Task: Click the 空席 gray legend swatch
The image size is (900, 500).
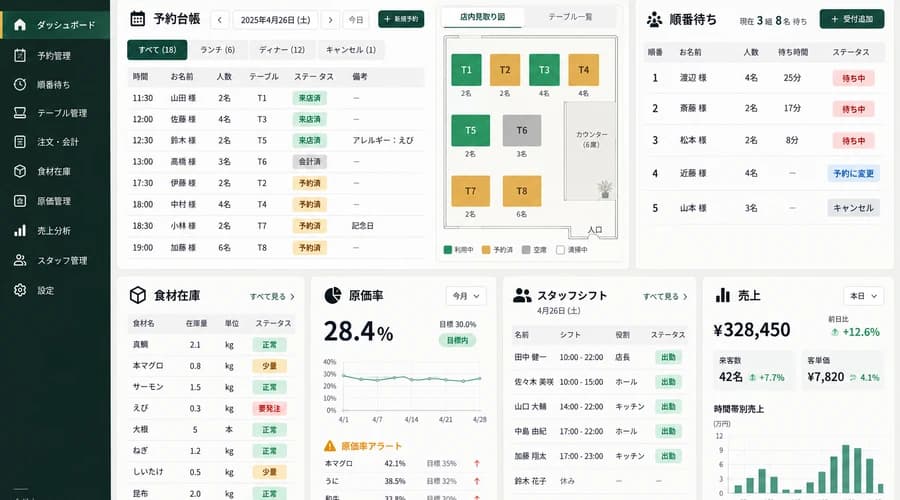Action: tap(526, 250)
